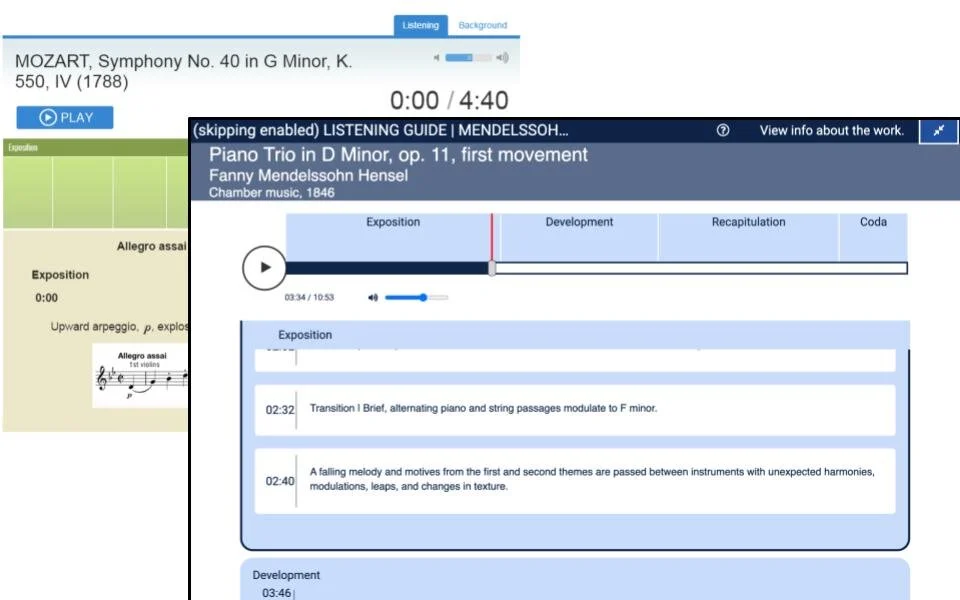
Task: Click the help question mark icon
Action: click(x=723, y=130)
